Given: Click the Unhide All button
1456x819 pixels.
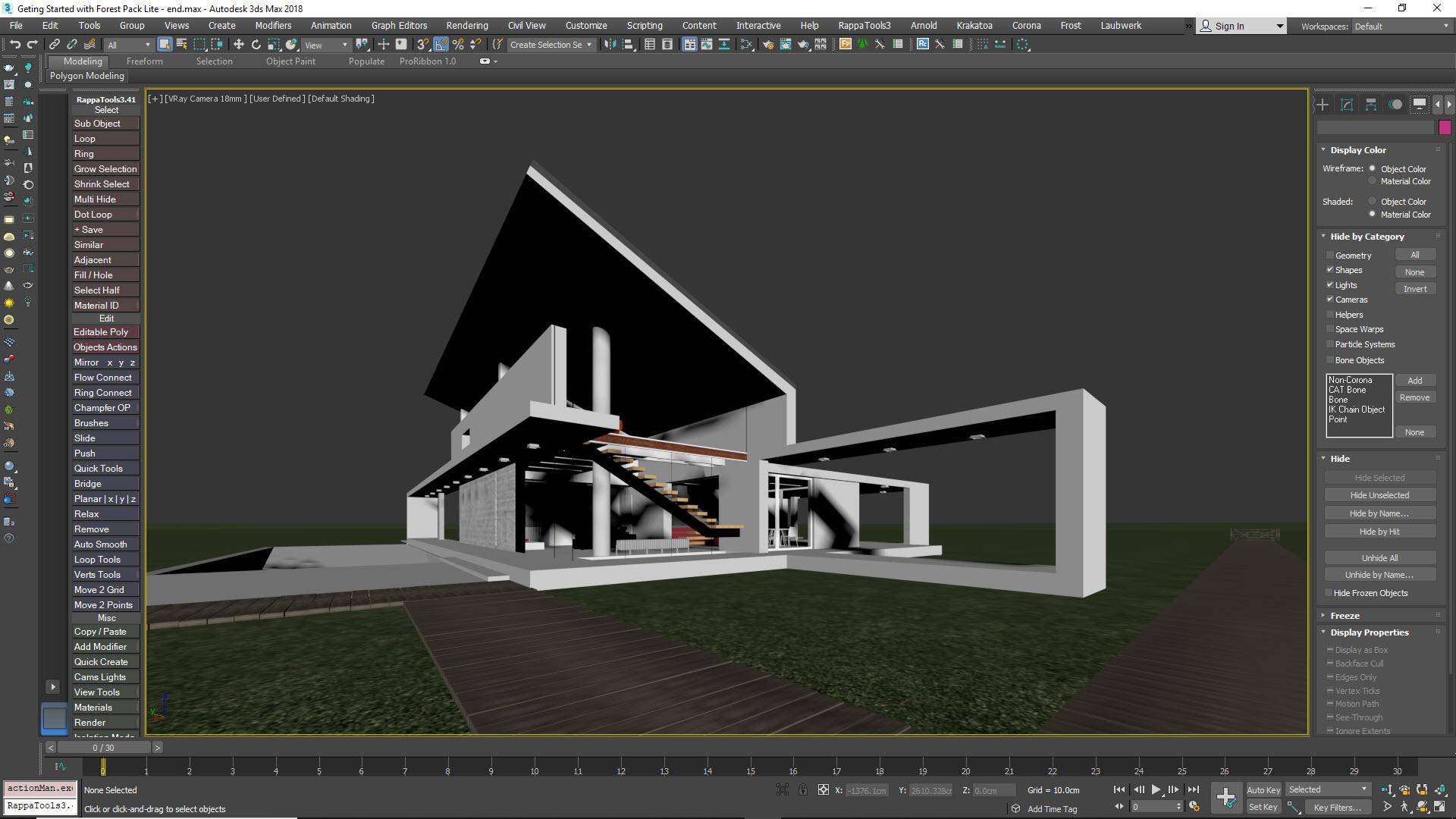Looking at the screenshot, I should 1379,557.
